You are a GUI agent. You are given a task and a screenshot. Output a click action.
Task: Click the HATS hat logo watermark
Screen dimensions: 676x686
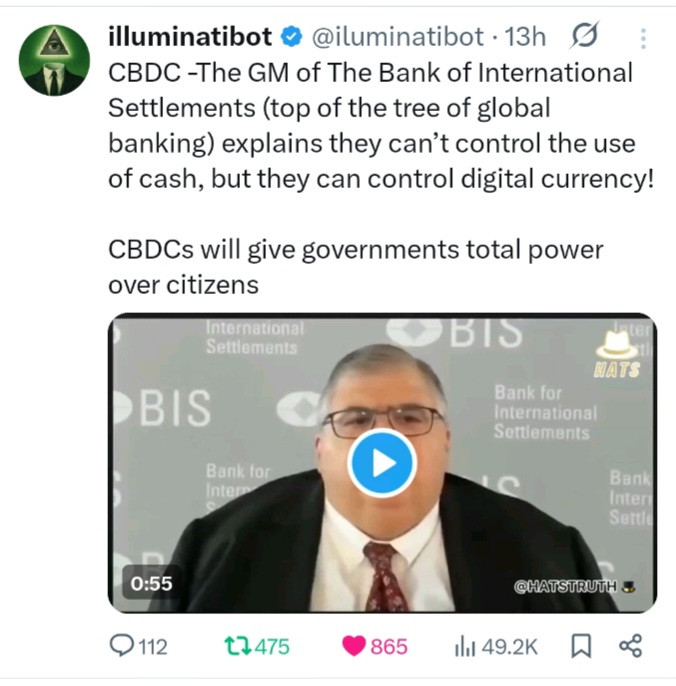tap(617, 355)
